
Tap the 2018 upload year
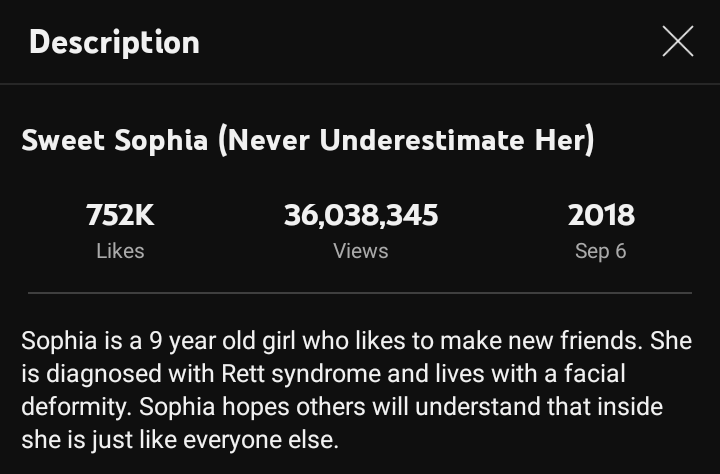tap(600, 214)
